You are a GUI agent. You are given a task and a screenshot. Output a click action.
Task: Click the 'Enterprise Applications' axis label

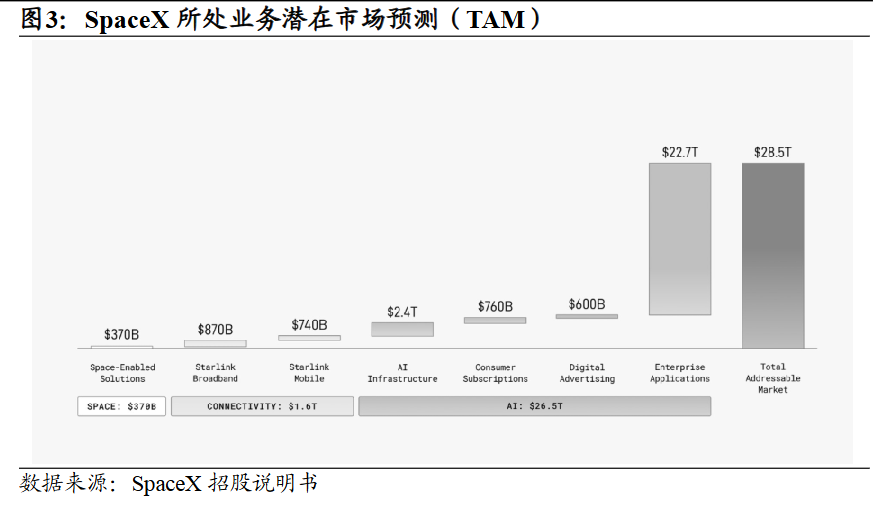pos(680,373)
